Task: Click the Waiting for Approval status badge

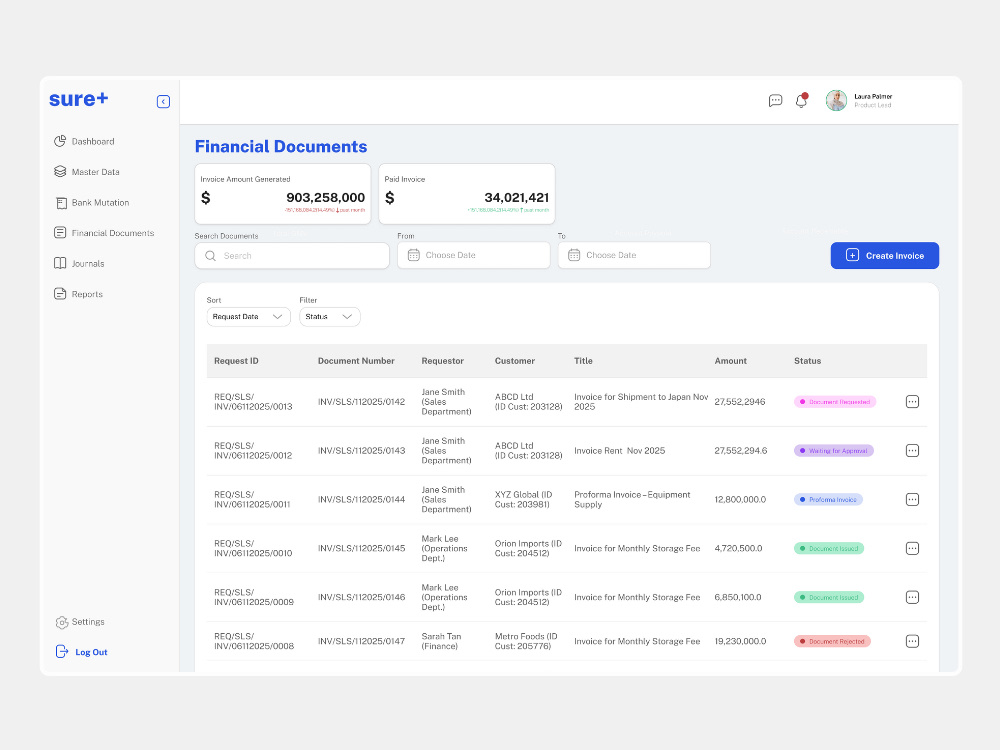Action: click(x=834, y=451)
